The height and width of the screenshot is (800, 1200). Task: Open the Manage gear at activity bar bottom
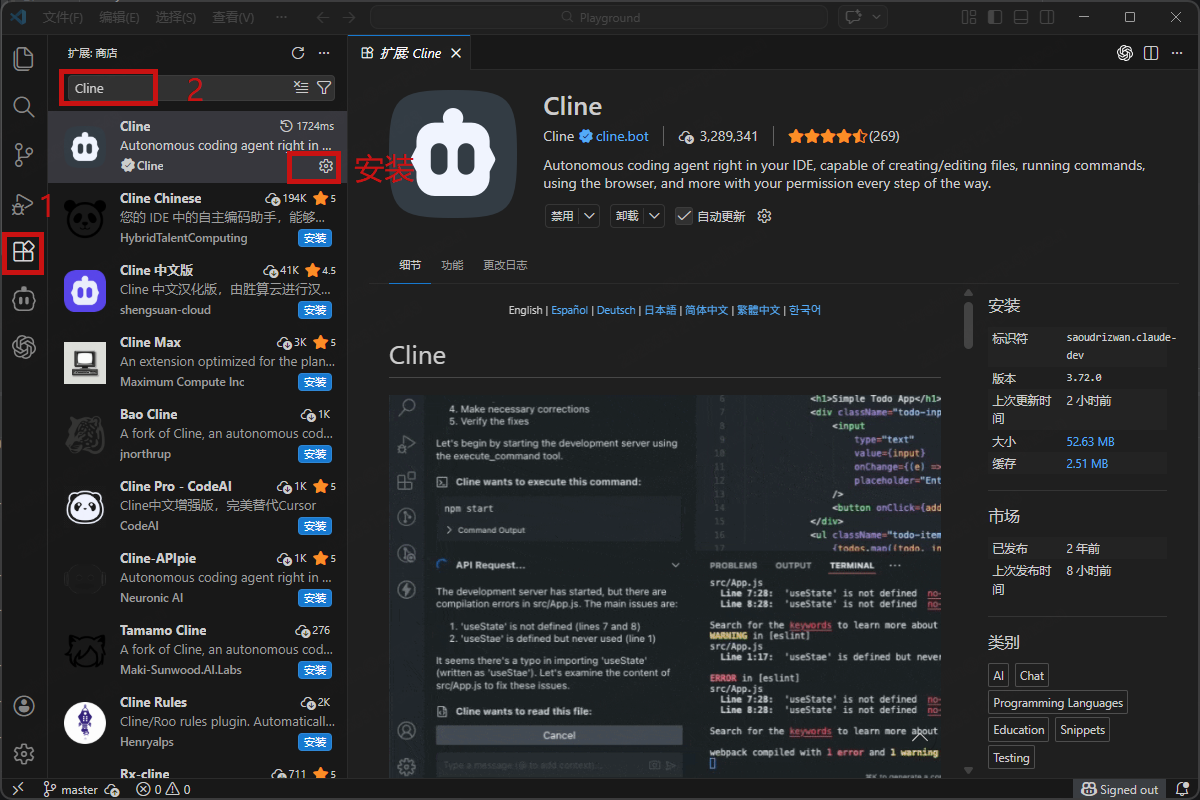point(23,754)
